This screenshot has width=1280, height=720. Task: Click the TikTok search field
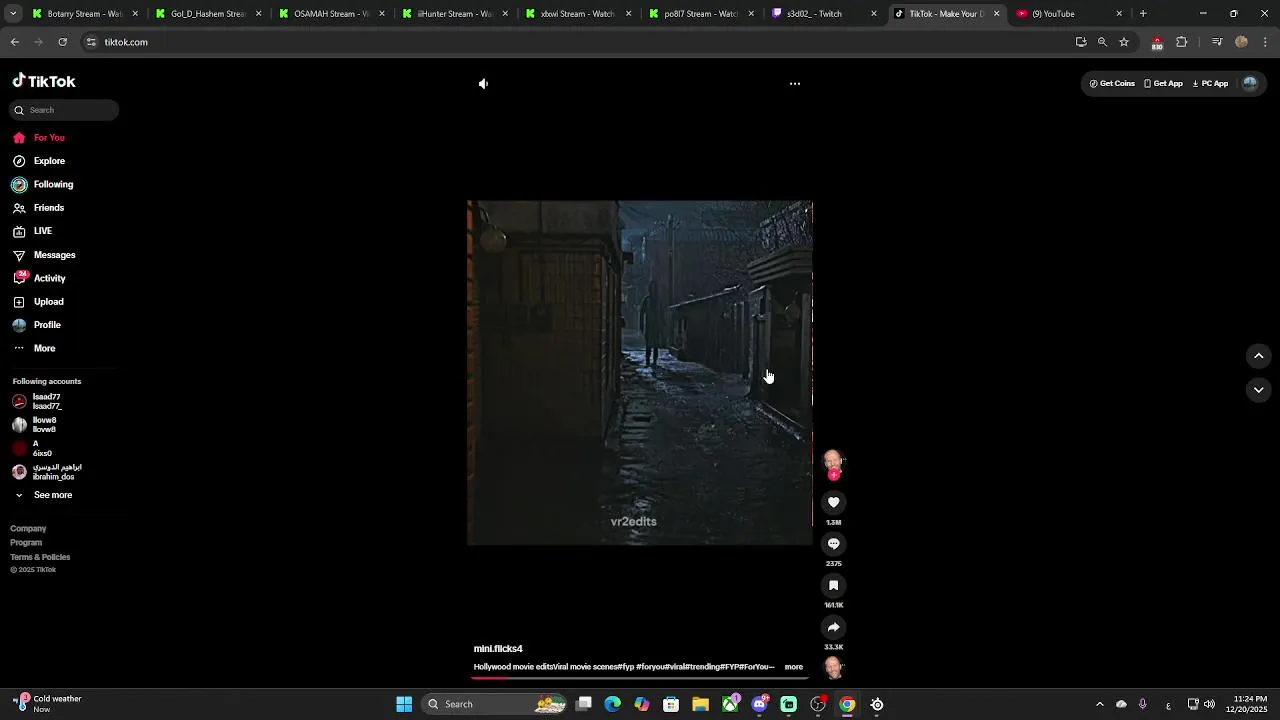[x=64, y=110]
